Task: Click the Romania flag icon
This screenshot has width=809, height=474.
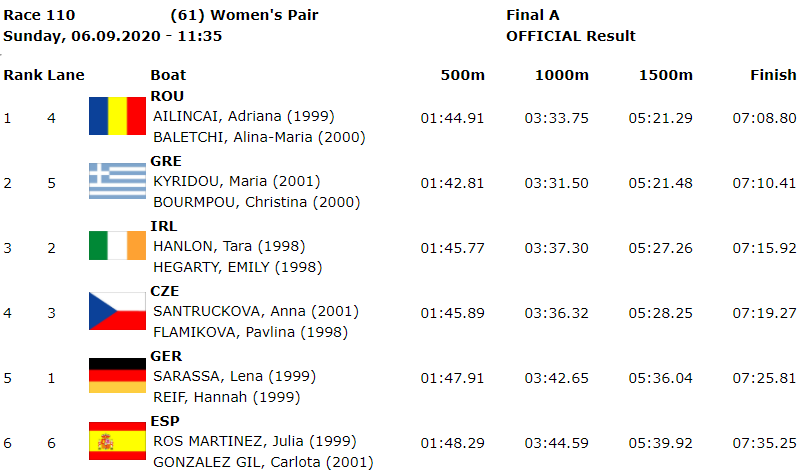Action: [117, 116]
